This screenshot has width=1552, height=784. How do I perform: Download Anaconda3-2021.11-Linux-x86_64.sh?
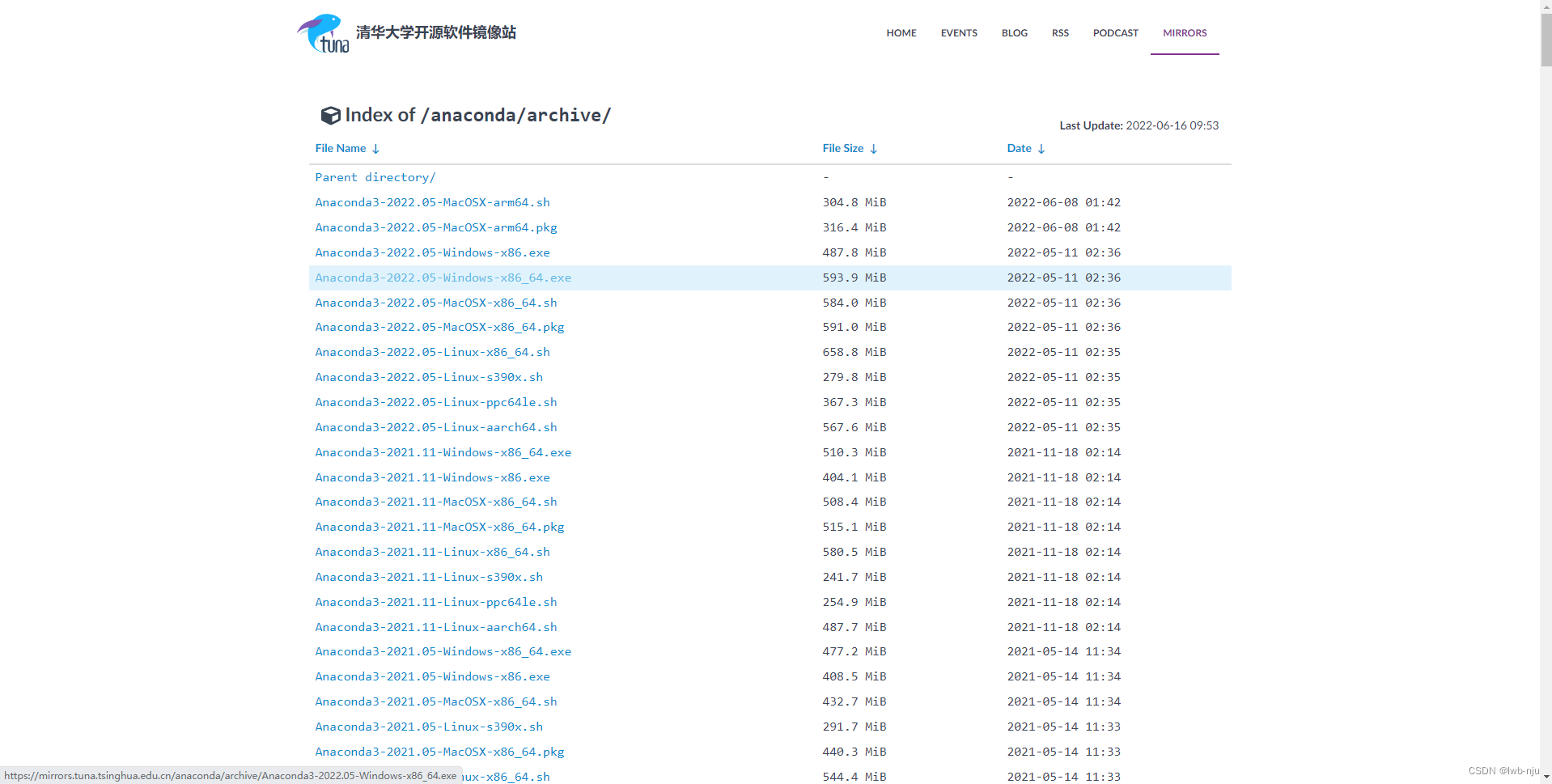(x=432, y=552)
